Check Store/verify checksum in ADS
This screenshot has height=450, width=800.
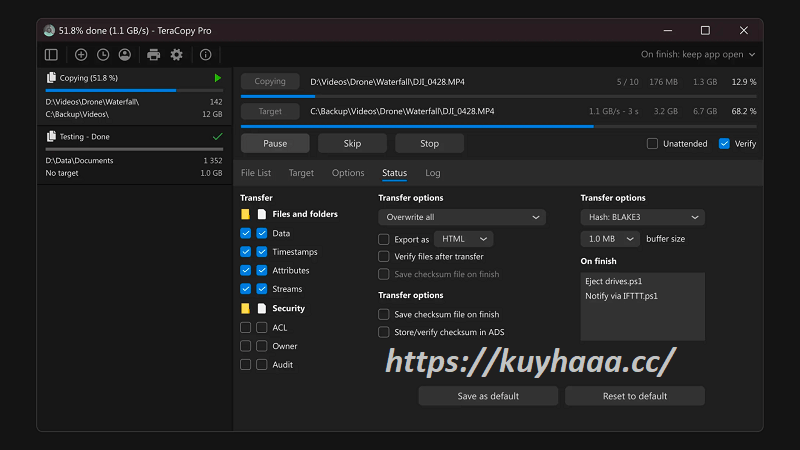384,332
